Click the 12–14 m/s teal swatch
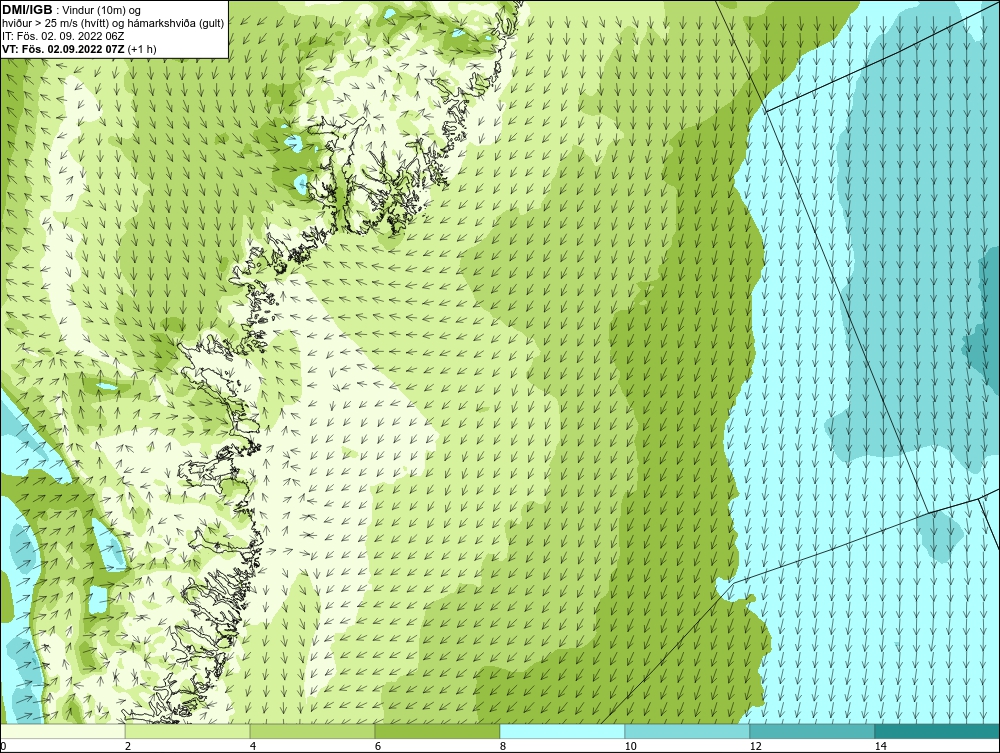1000x753 pixels. (x=812, y=731)
